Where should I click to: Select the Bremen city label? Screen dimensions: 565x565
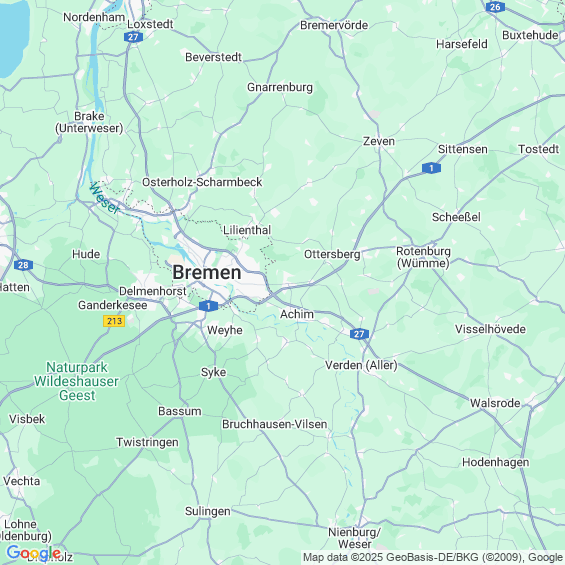coord(207,273)
